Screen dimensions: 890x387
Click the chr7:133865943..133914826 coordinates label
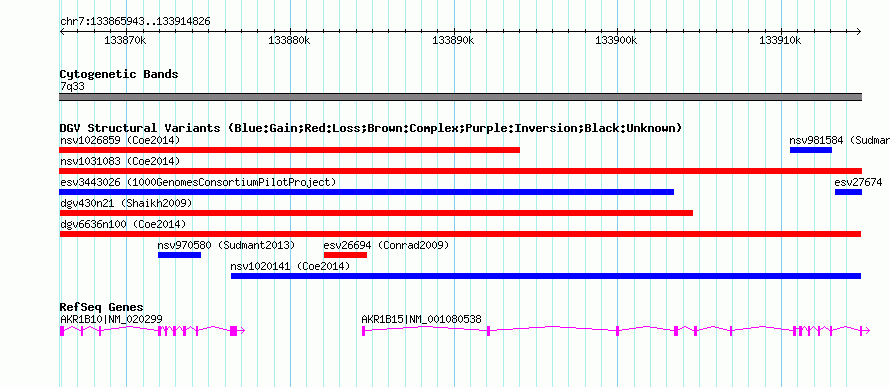(x=135, y=22)
